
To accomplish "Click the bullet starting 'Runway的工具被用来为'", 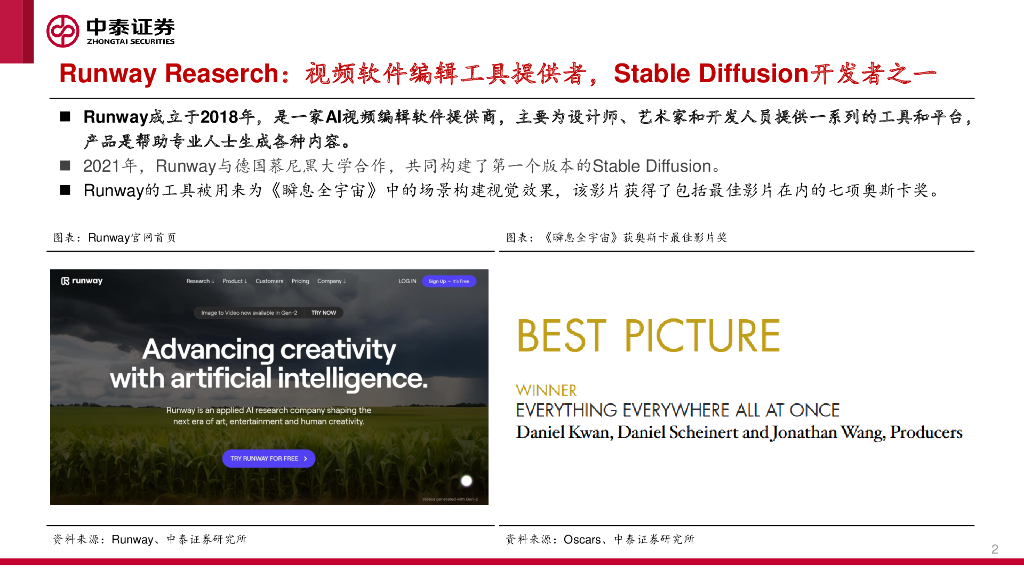I will pyautogui.click(x=513, y=191).
